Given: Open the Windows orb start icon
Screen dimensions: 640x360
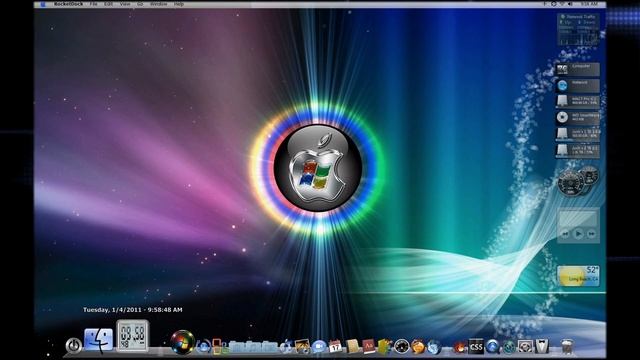Looking at the screenshot, I should coord(182,342).
